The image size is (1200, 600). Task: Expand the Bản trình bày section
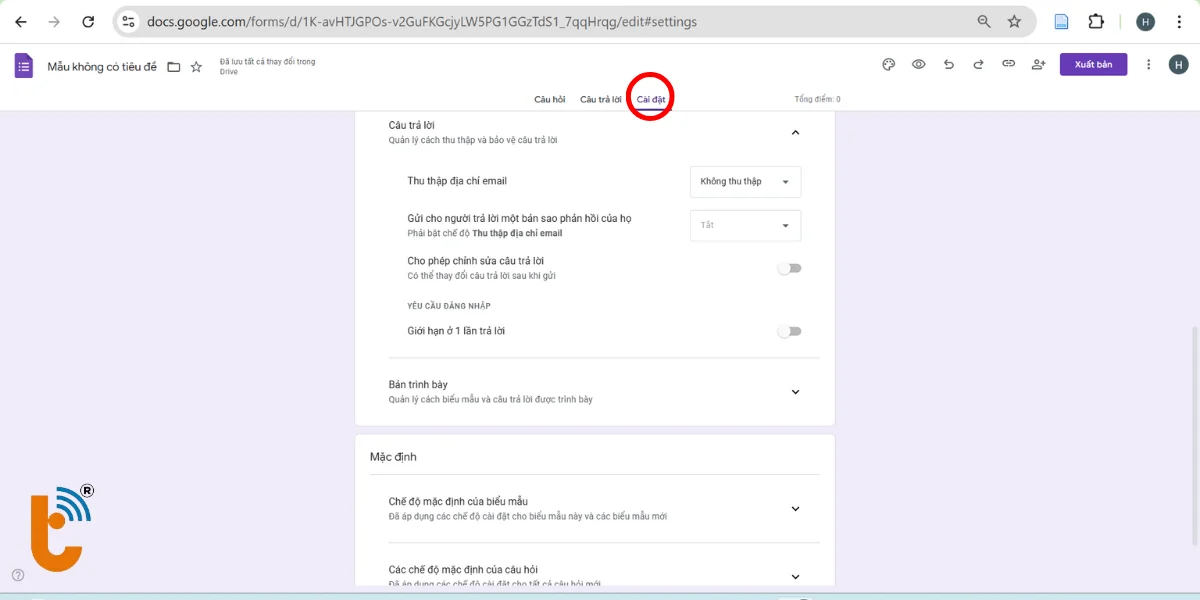tap(795, 392)
